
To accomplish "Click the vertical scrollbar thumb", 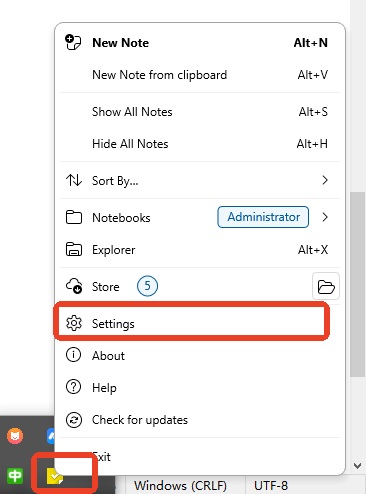I will pyautogui.click(x=358, y=284).
